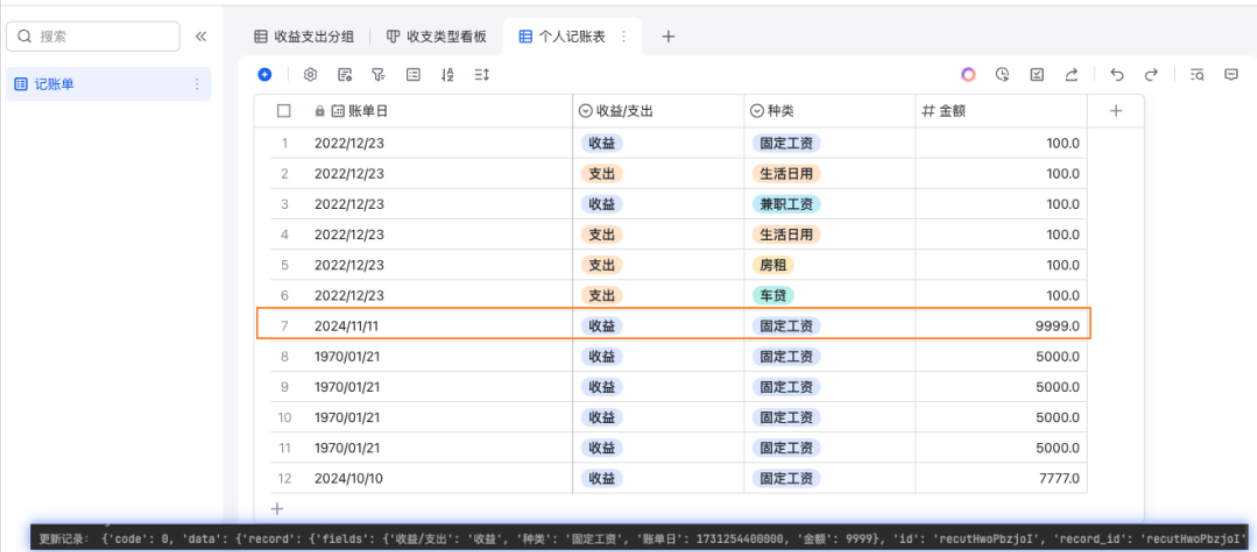This screenshot has height=552, width=1257.
Task: Click amount 9999.0 cell
Action: pyautogui.click(x=1002, y=326)
